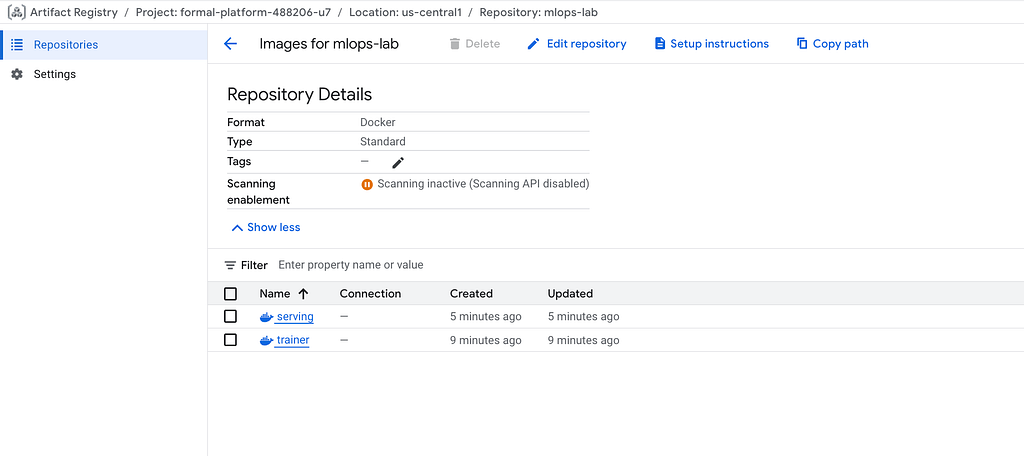Click the Connection column header
This screenshot has width=1024, height=456.
(370, 293)
